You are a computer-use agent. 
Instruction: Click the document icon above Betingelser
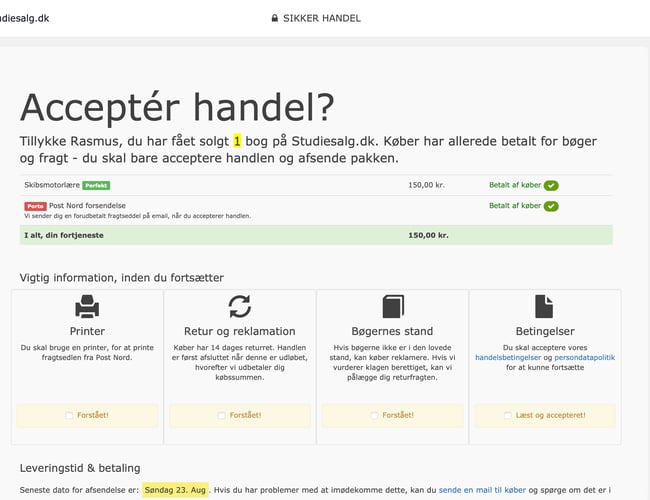pos(544,306)
